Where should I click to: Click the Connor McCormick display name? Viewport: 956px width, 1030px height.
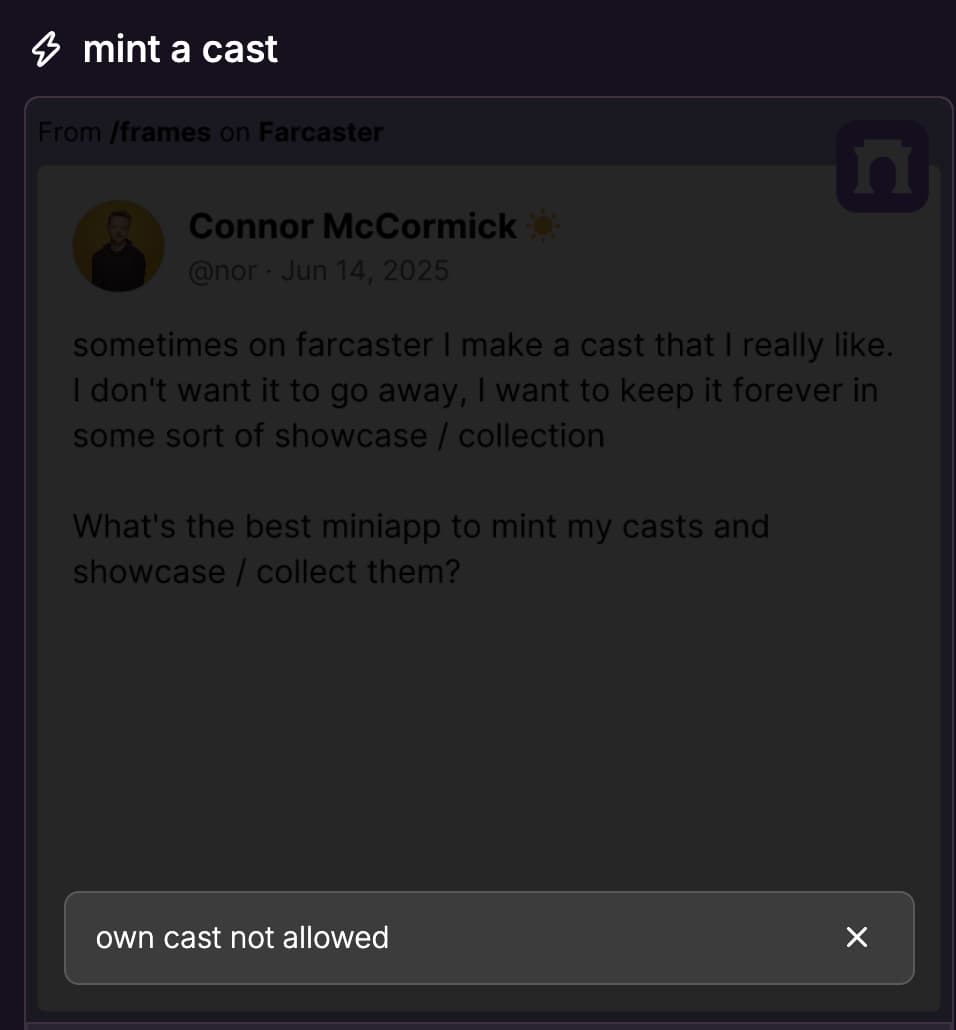coord(353,226)
